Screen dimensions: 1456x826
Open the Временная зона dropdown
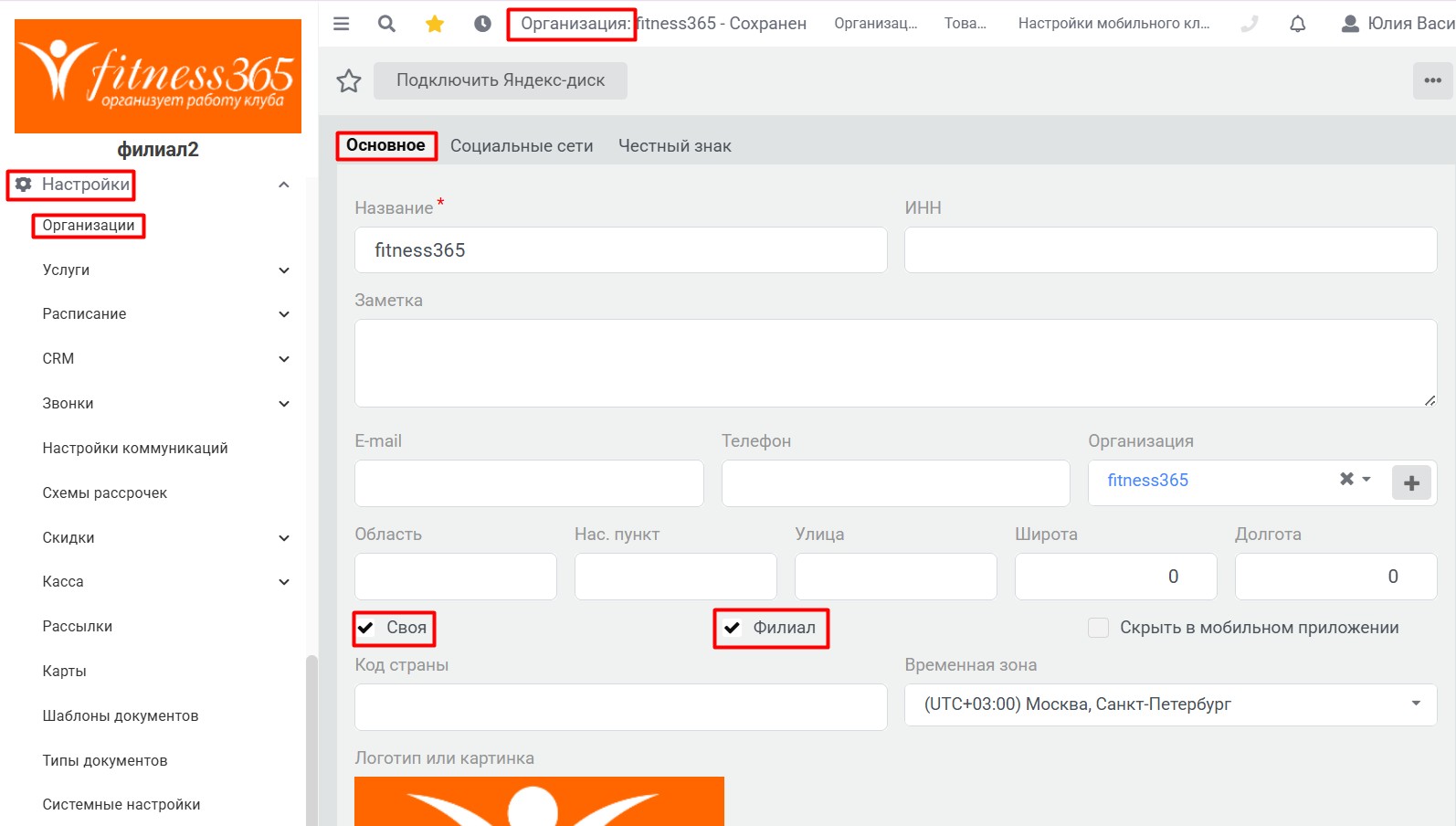(1170, 704)
